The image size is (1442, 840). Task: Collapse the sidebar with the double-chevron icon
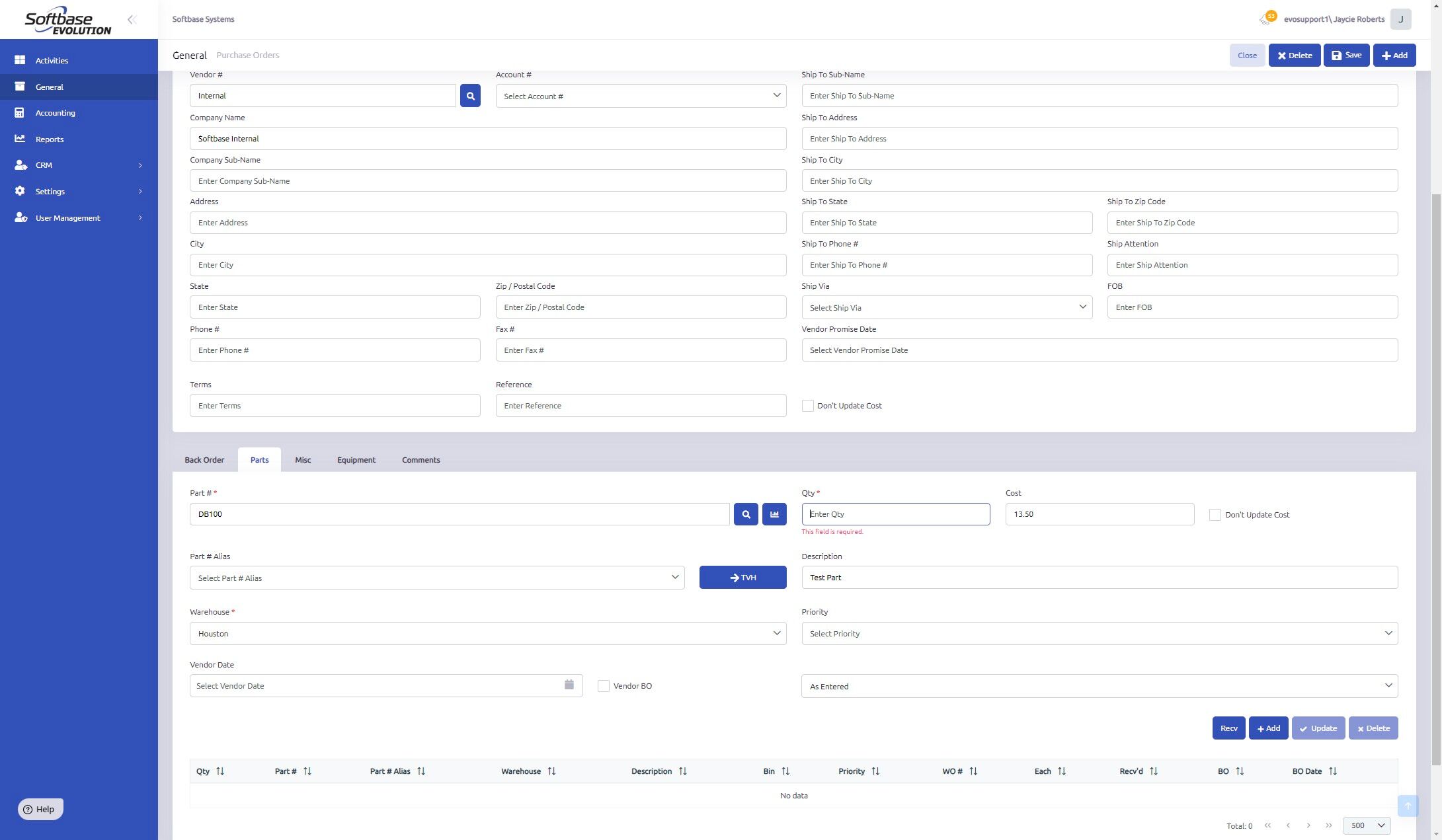click(132, 19)
